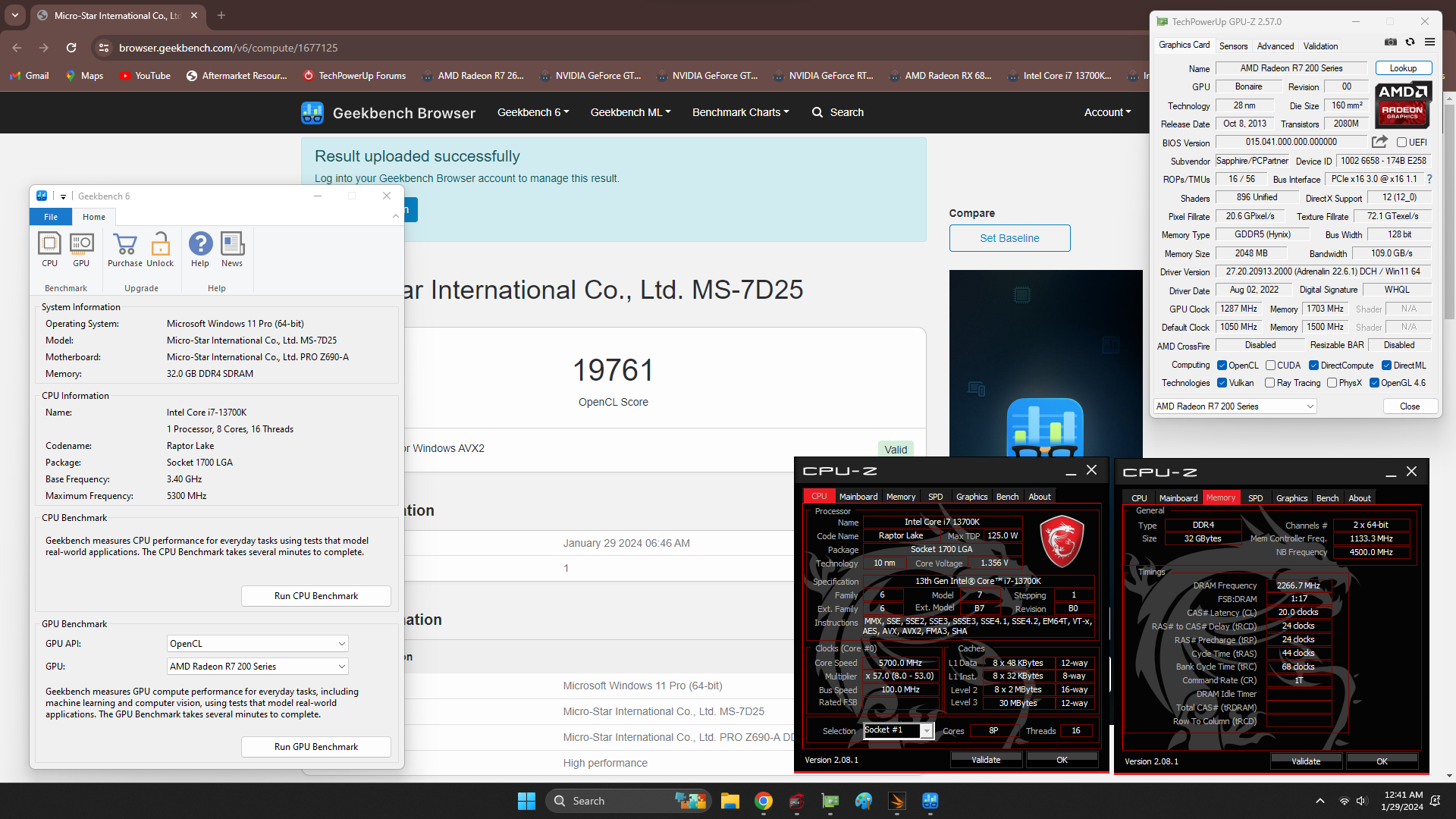Click the Geekbench icon in taskbar
Viewport: 1456px width, 819px height.
pyautogui.click(x=930, y=801)
